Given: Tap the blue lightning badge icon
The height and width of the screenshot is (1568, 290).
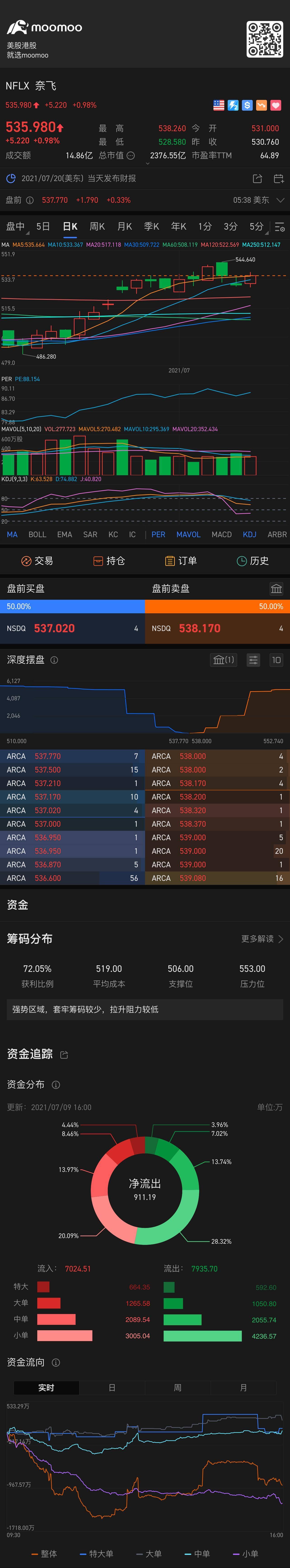Looking at the screenshot, I should coord(233,105).
